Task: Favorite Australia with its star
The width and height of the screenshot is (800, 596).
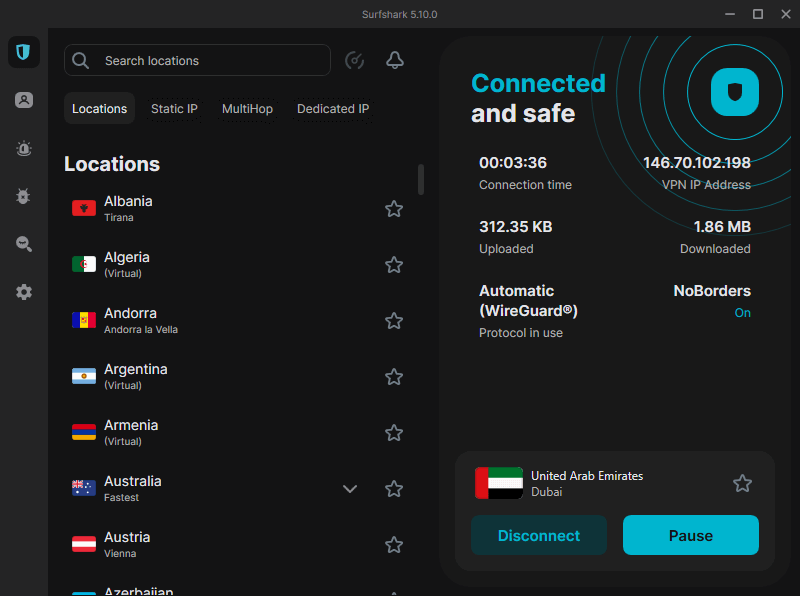Action: click(394, 489)
